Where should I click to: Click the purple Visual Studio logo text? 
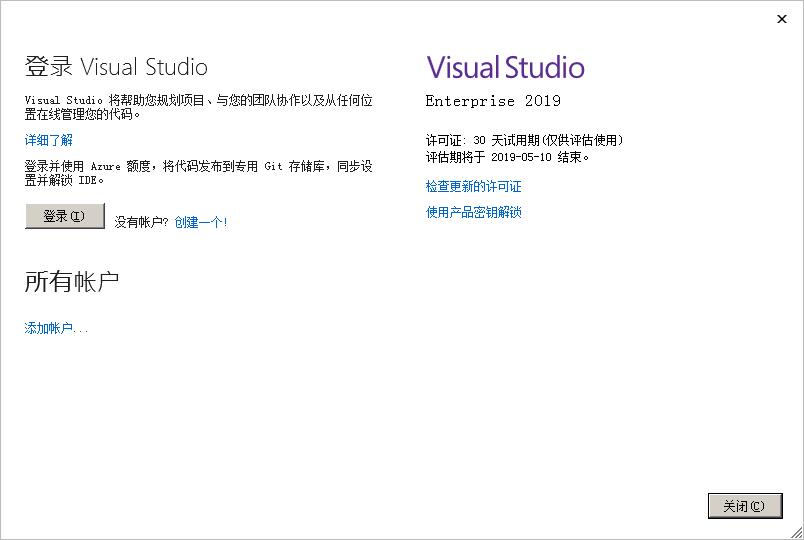505,68
